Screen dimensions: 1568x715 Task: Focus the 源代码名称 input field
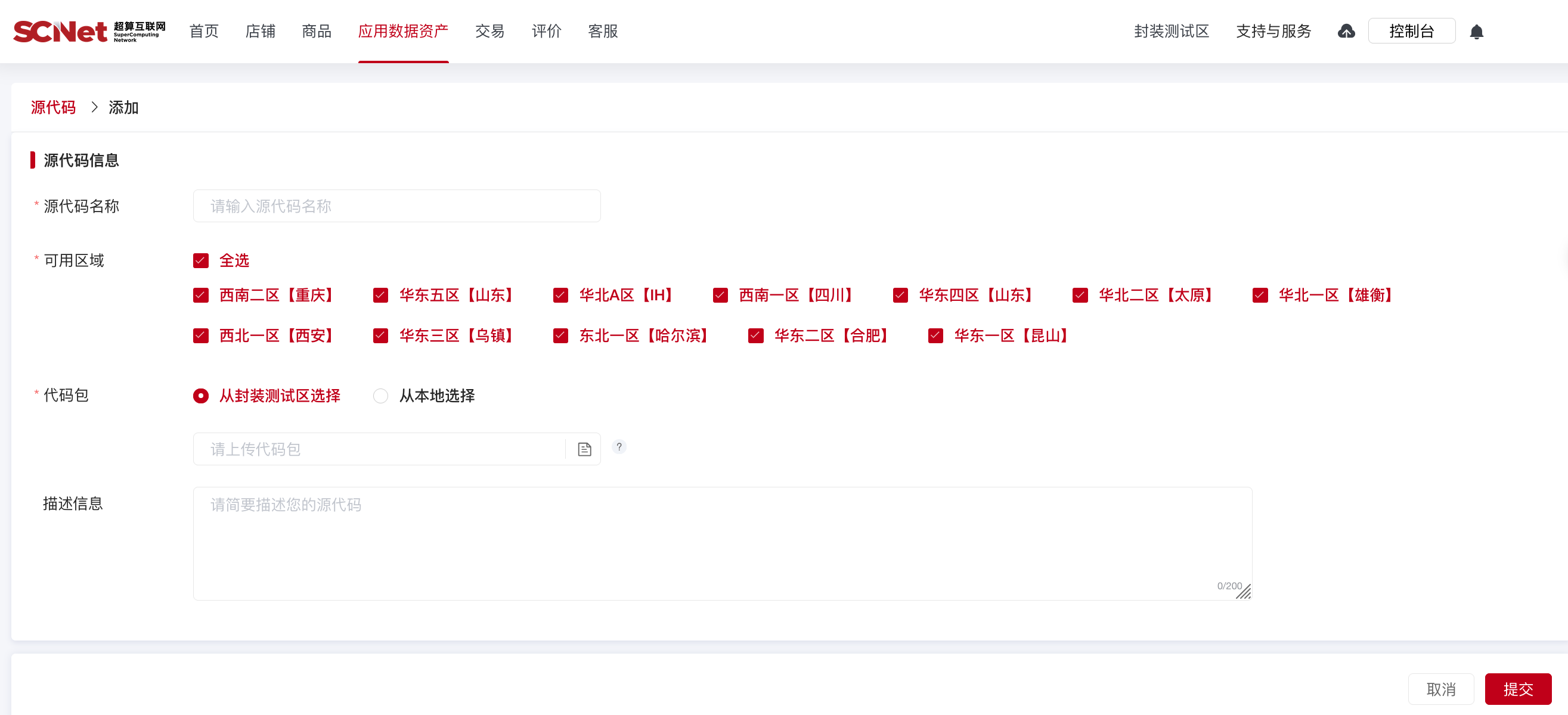(x=396, y=206)
